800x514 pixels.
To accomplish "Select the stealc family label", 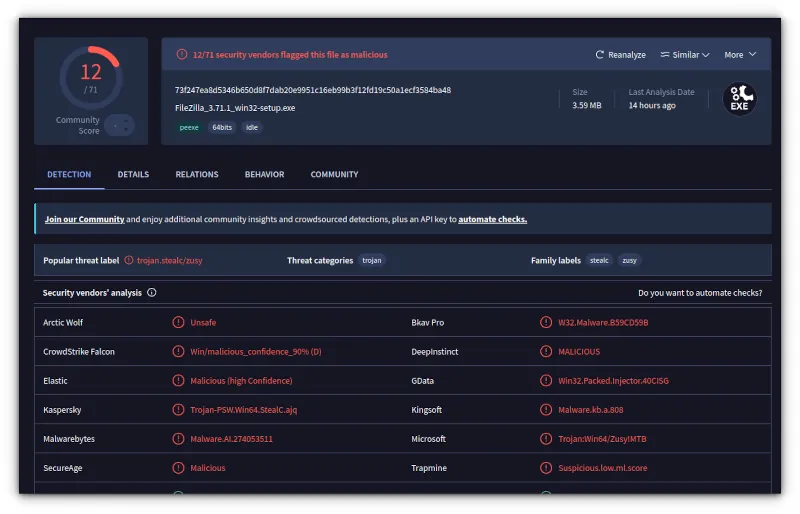I will (x=599, y=260).
